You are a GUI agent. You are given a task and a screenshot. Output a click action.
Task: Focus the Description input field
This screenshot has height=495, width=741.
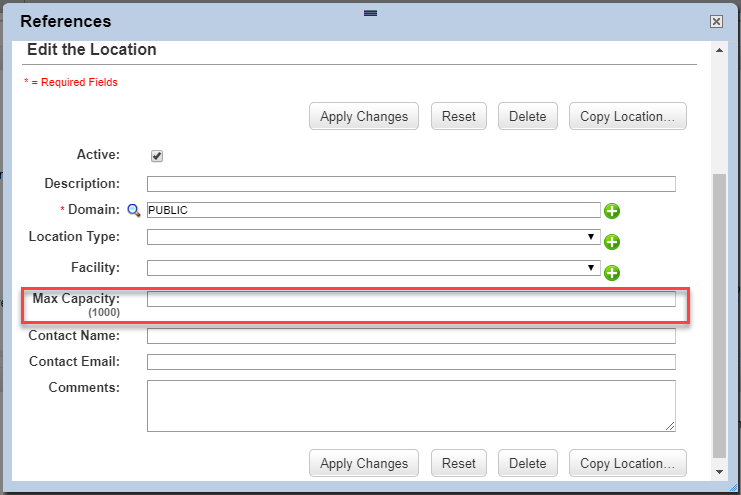(x=411, y=184)
